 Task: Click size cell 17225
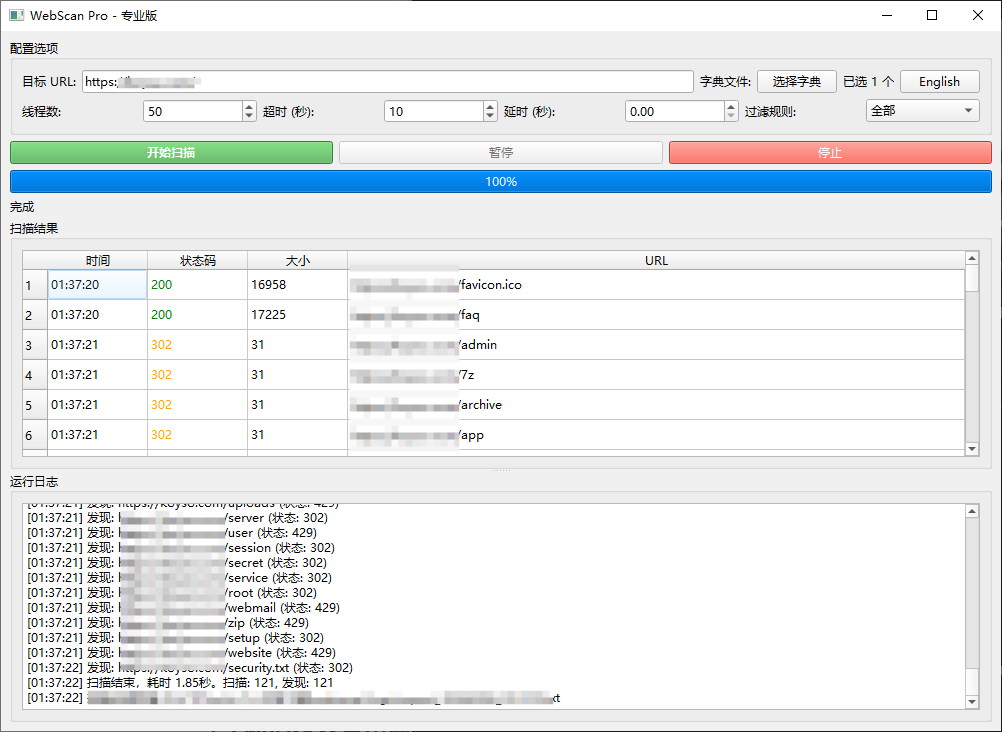pos(298,315)
